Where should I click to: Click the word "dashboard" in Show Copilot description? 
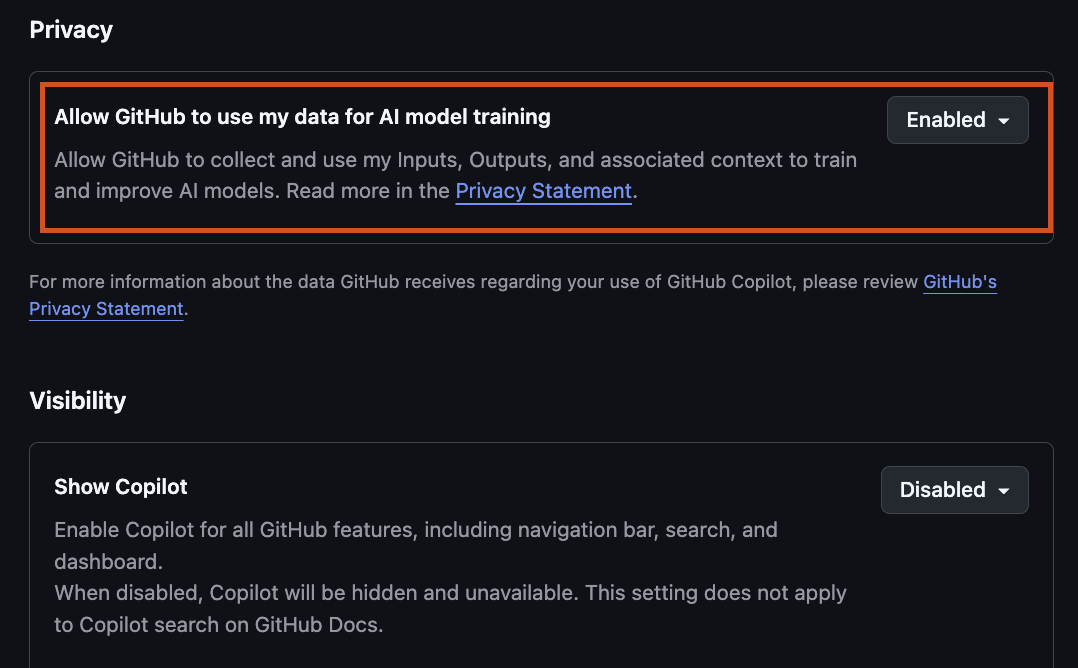[107, 561]
